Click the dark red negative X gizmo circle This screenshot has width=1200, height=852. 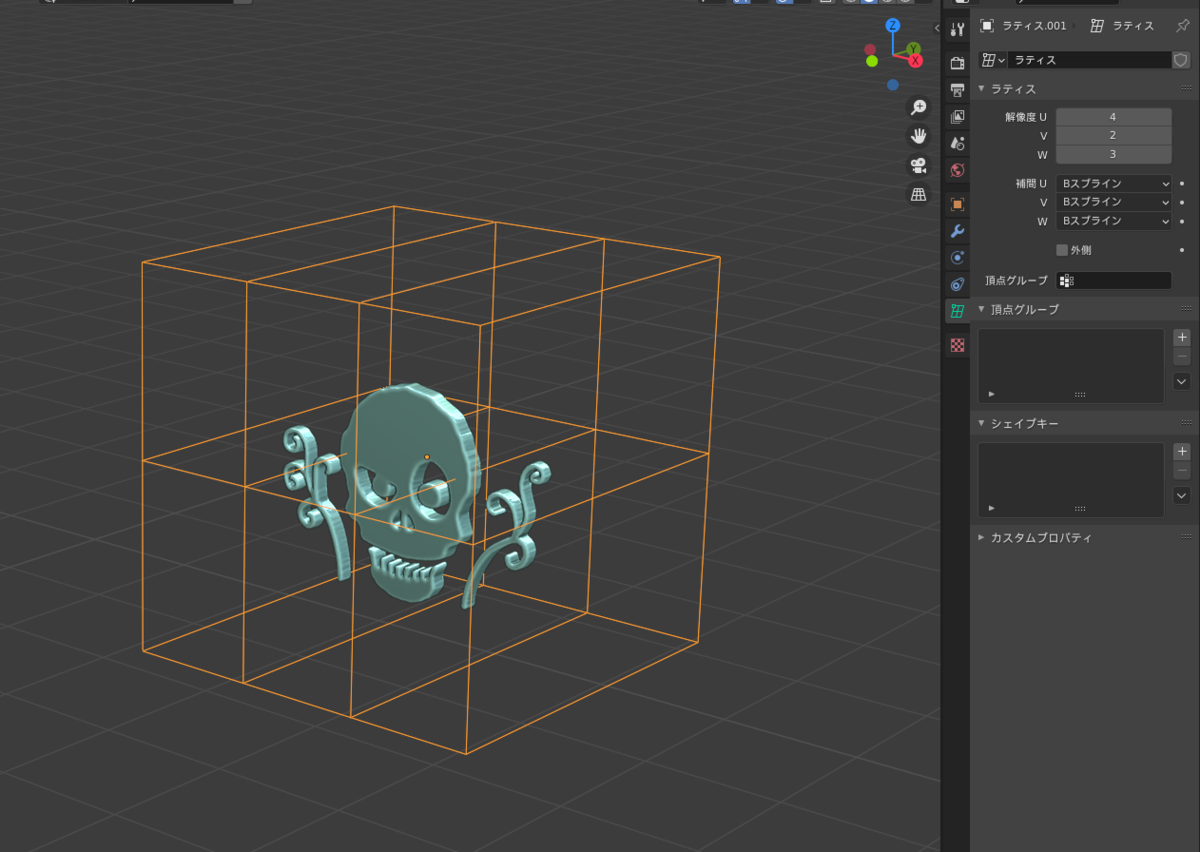[870, 49]
